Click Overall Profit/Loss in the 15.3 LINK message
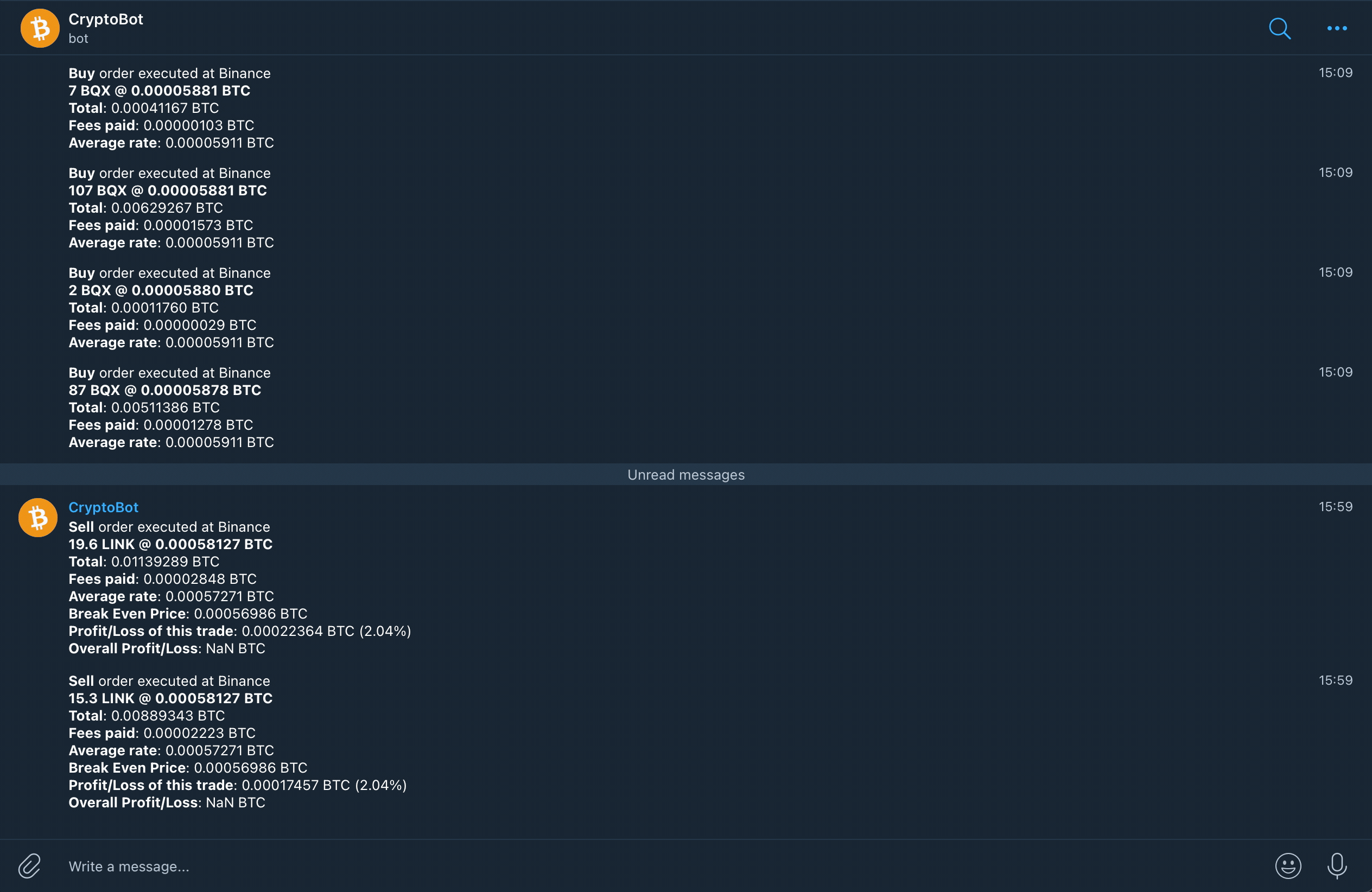 click(167, 801)
